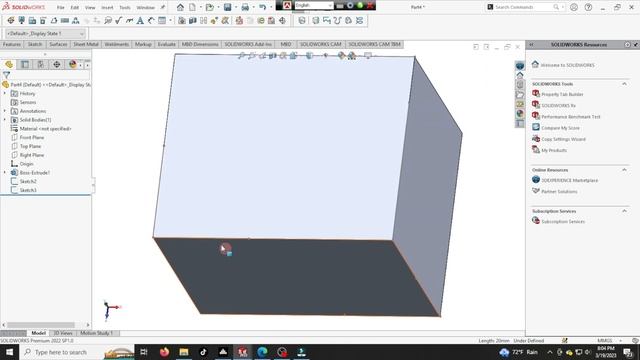Click the green button on recorder overlay
The height and width of the screenshot is (360, 640).
tap(360, 5)
